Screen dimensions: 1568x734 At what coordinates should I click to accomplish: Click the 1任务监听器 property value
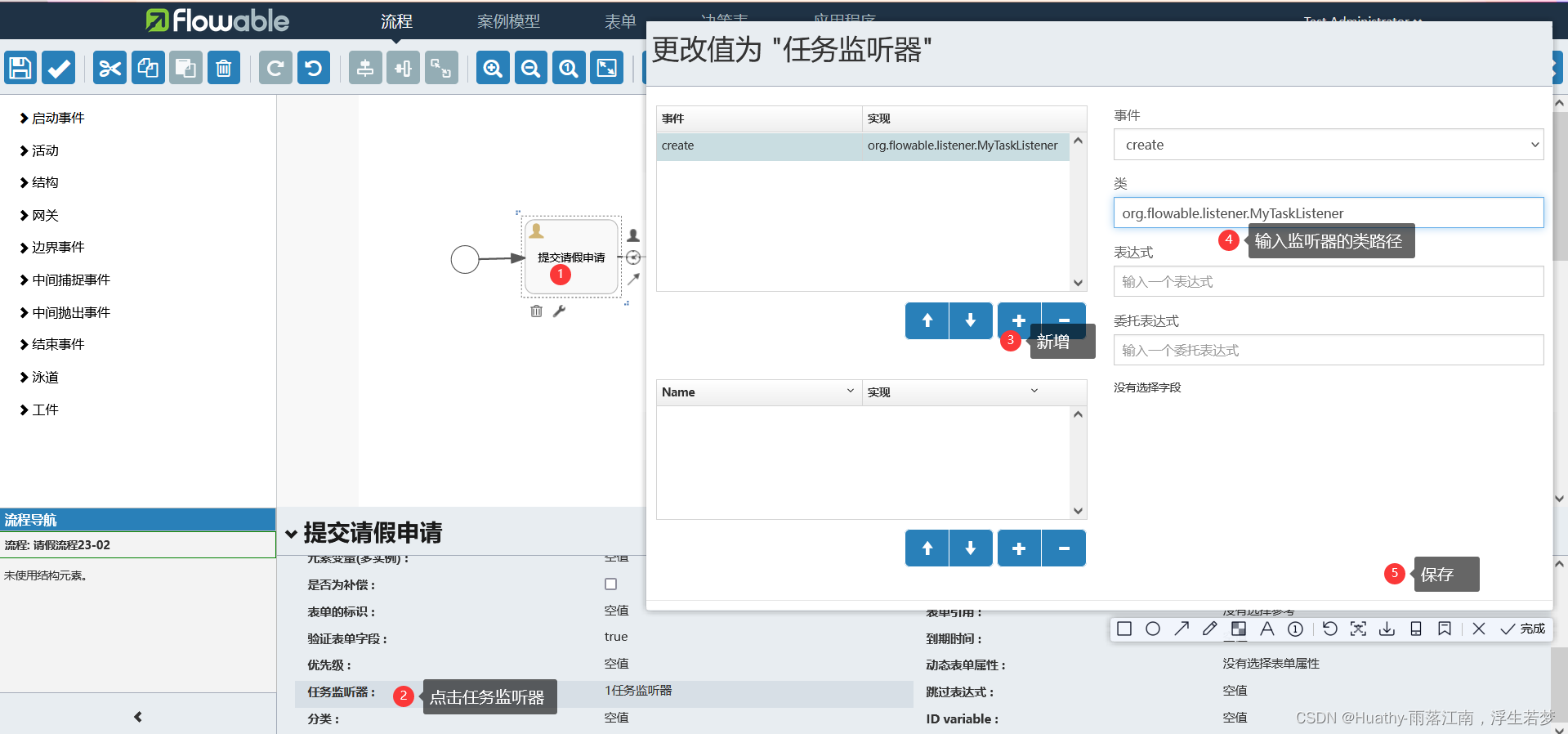click(638, 691)
